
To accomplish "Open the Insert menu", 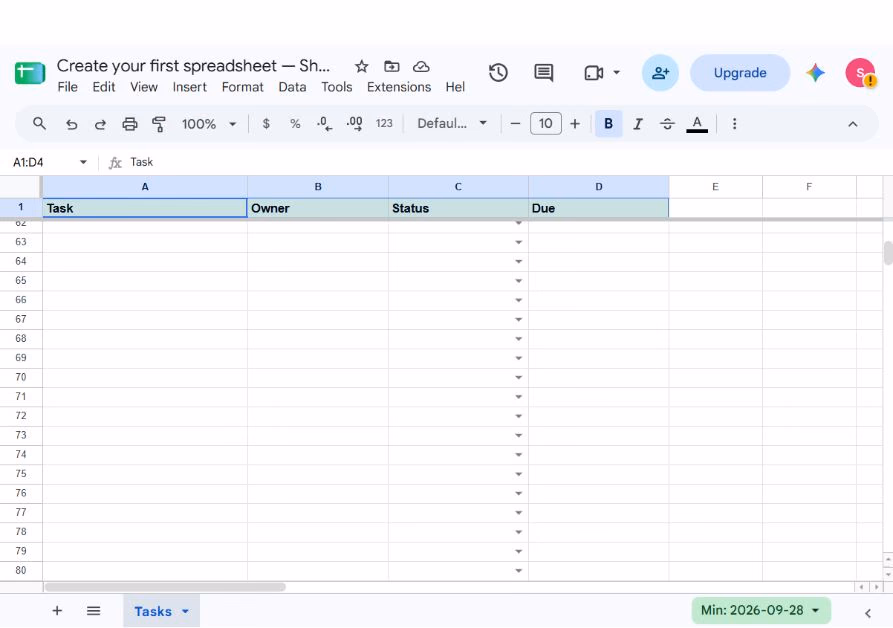I will click(x=190, y=87).
